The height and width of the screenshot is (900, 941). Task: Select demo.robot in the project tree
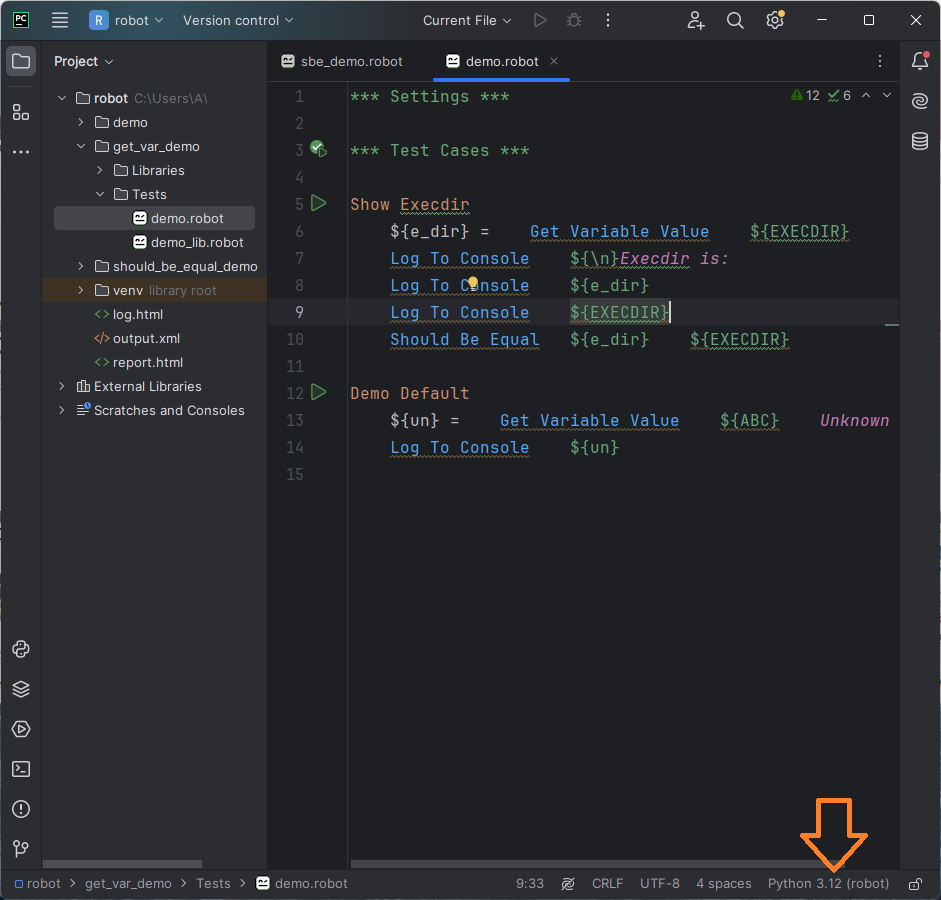(154, 218)
